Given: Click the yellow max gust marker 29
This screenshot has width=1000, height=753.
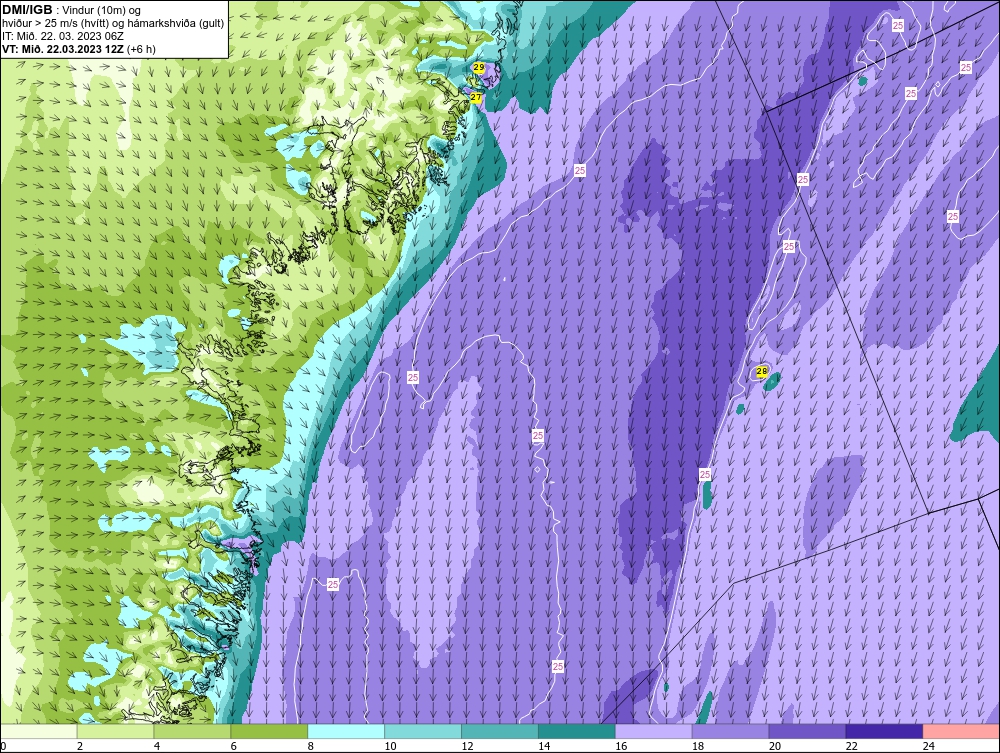Looking at the screenshot, I should tap(478, 67).
